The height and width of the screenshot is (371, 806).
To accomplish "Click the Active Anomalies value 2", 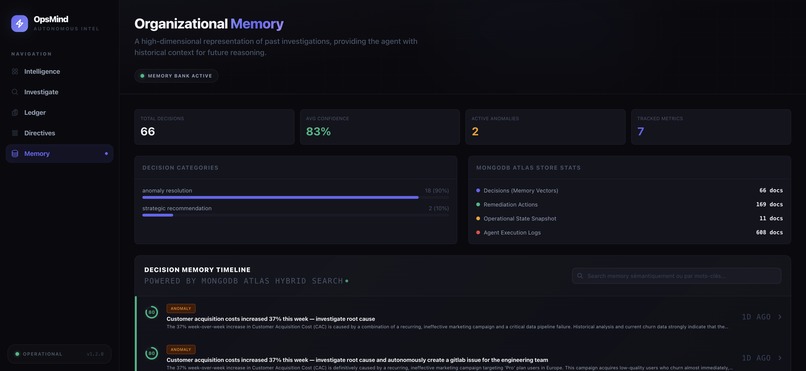I will click(475, 132).
